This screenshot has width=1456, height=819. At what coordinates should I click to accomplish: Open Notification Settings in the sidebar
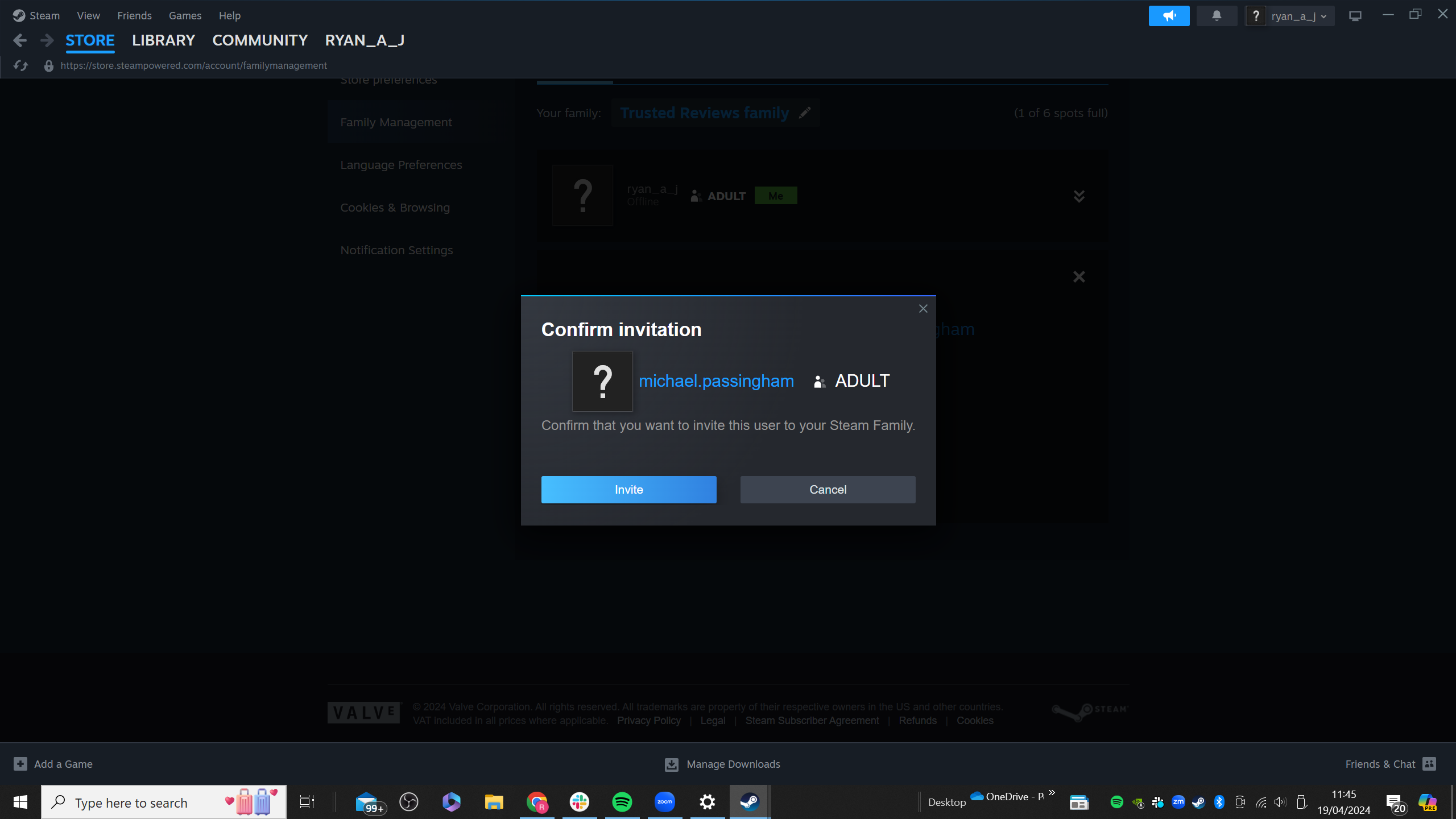click(x=396, y=250)
